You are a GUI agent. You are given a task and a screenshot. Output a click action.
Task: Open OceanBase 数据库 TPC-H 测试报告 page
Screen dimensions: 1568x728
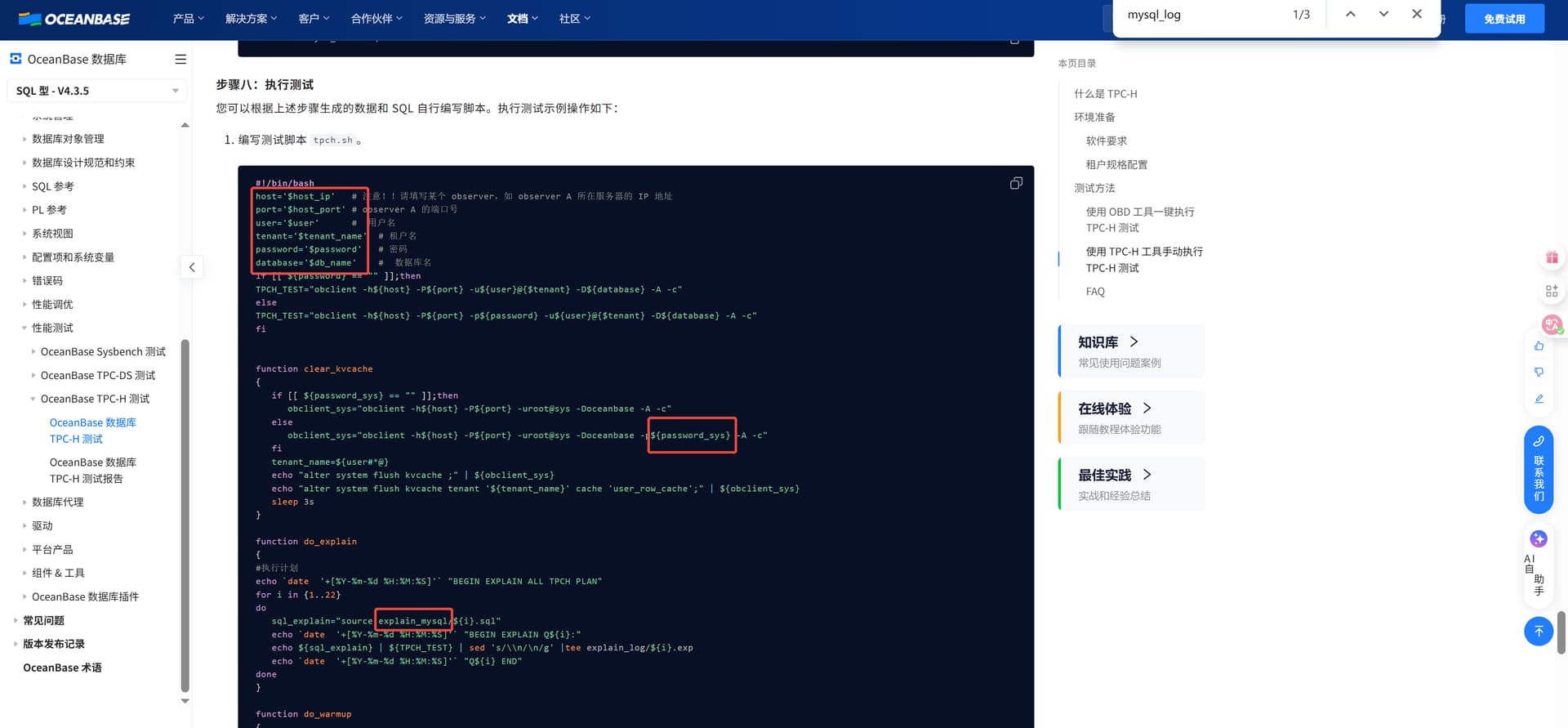(93, 471)
